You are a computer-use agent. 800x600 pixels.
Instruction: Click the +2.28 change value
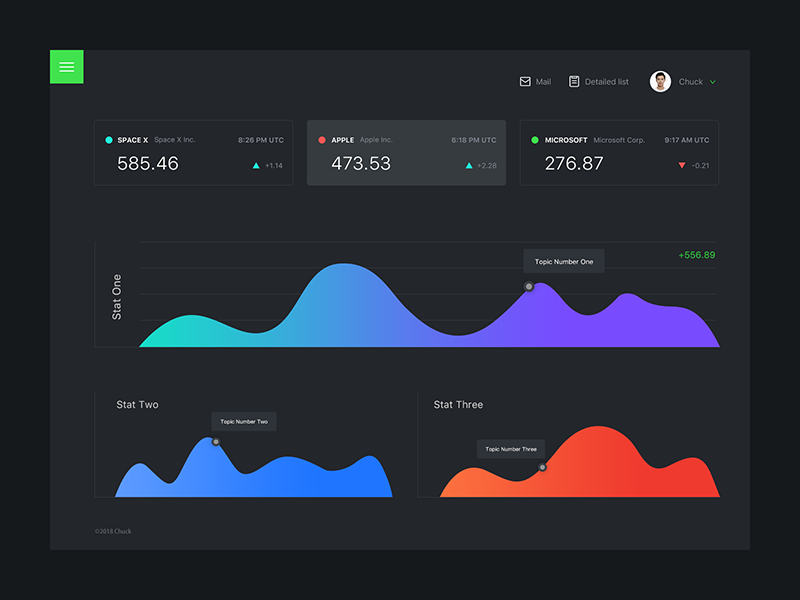[x=487, y=165]
